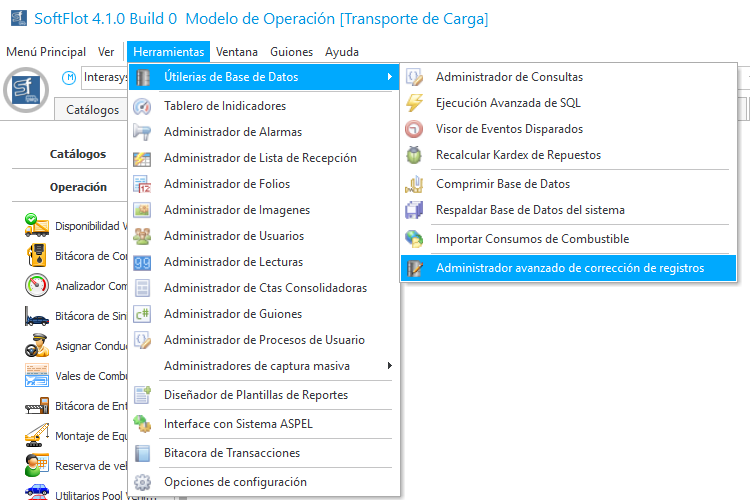Open the Ventana menu
Screen dimensions: 750x500
236,52
